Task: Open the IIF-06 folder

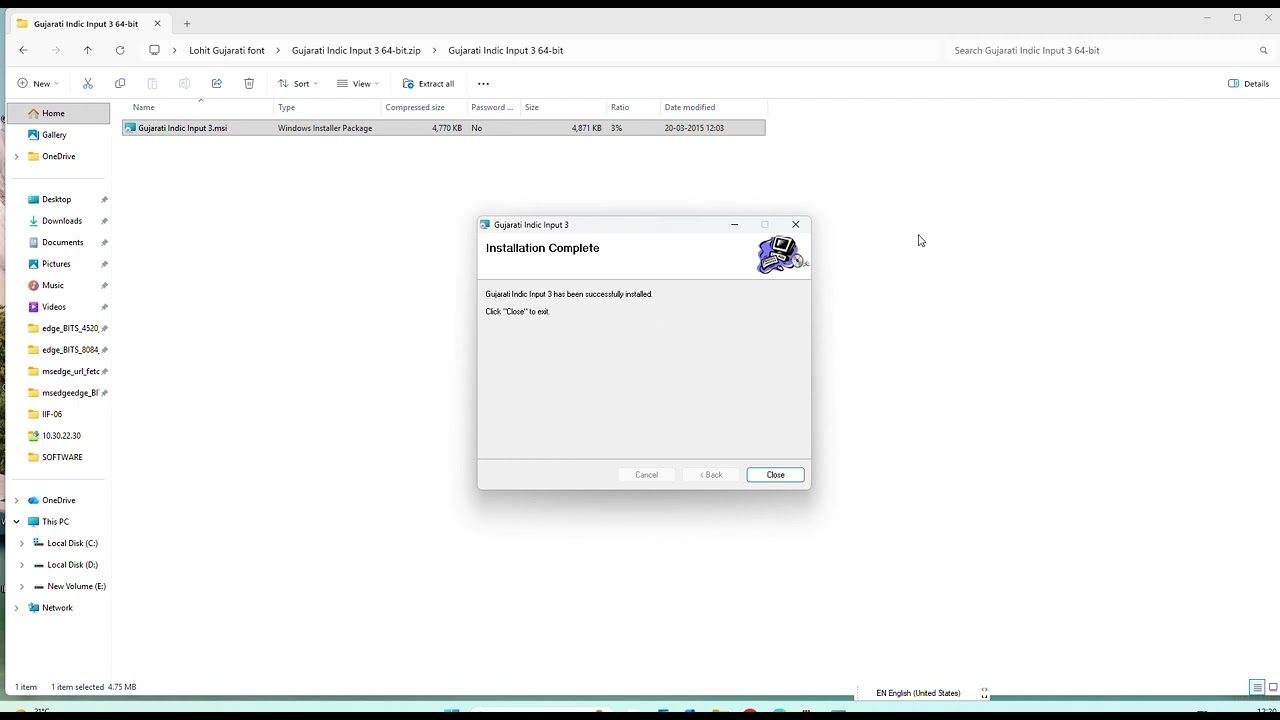Action: coord(52,414)
